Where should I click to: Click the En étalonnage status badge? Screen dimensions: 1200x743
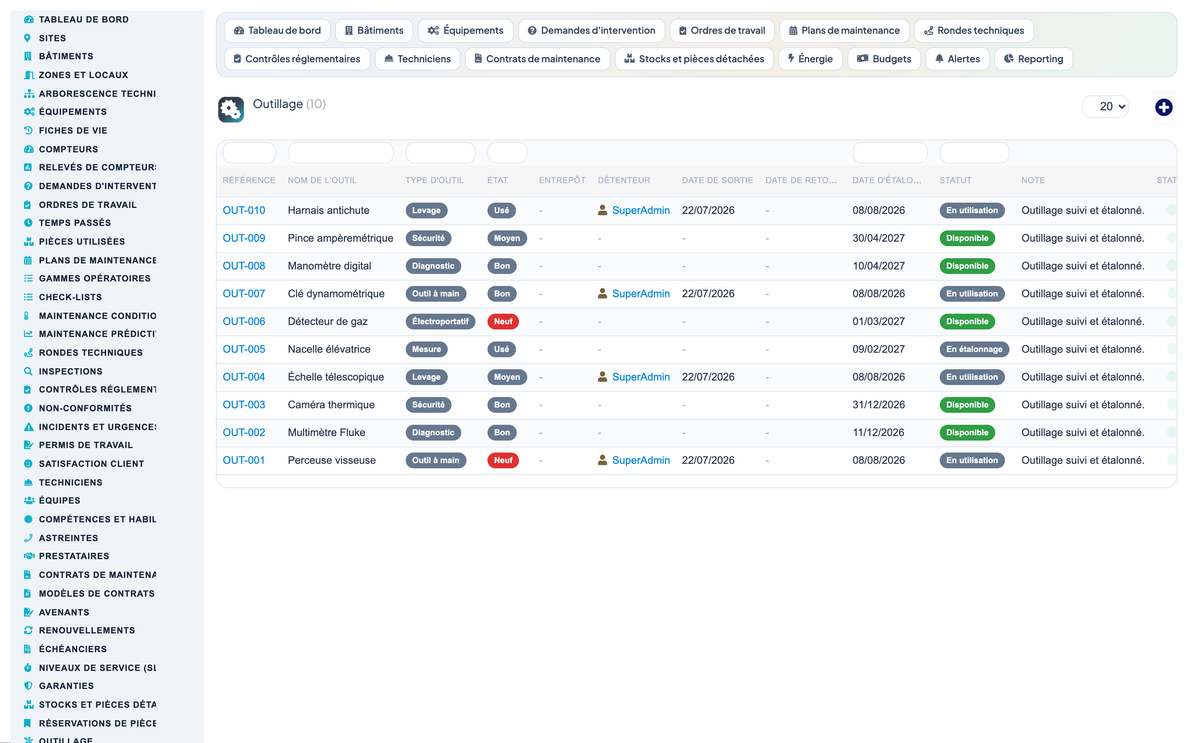(x=975, y=349)
